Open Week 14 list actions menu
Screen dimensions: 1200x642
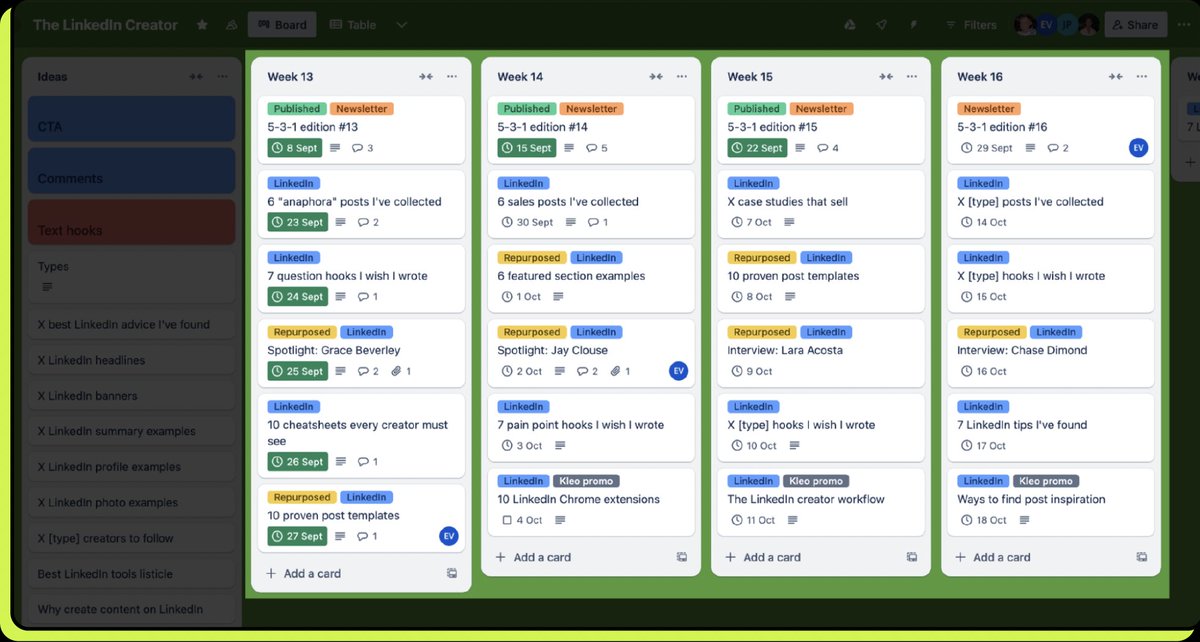[x=682, y=77]
